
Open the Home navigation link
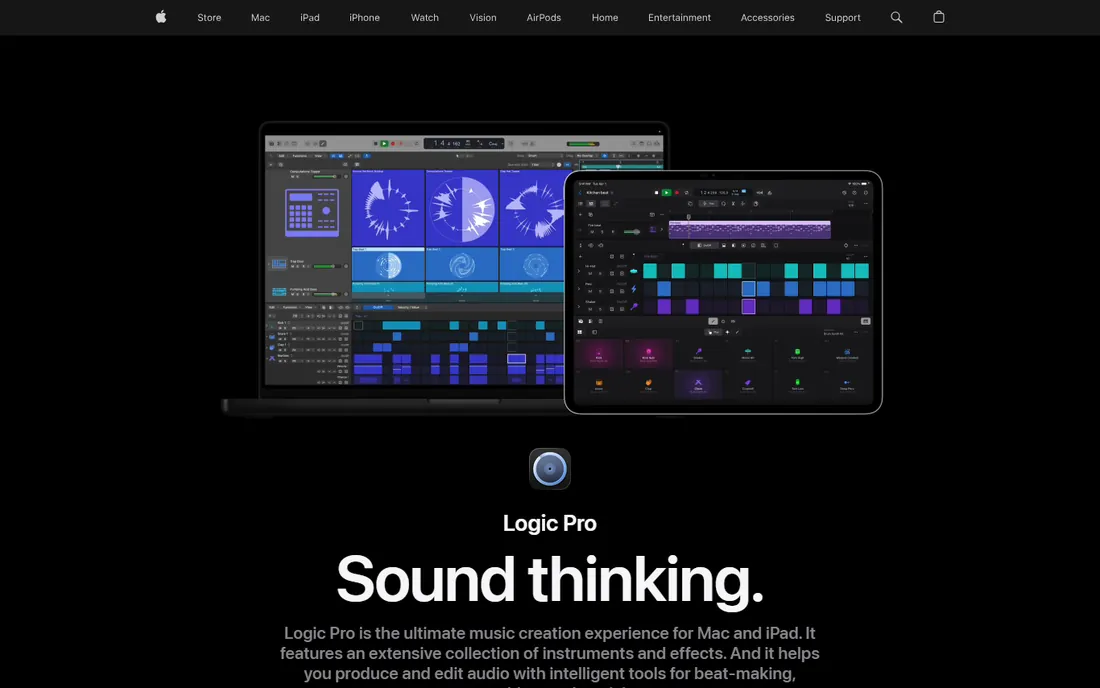(605, 18)
